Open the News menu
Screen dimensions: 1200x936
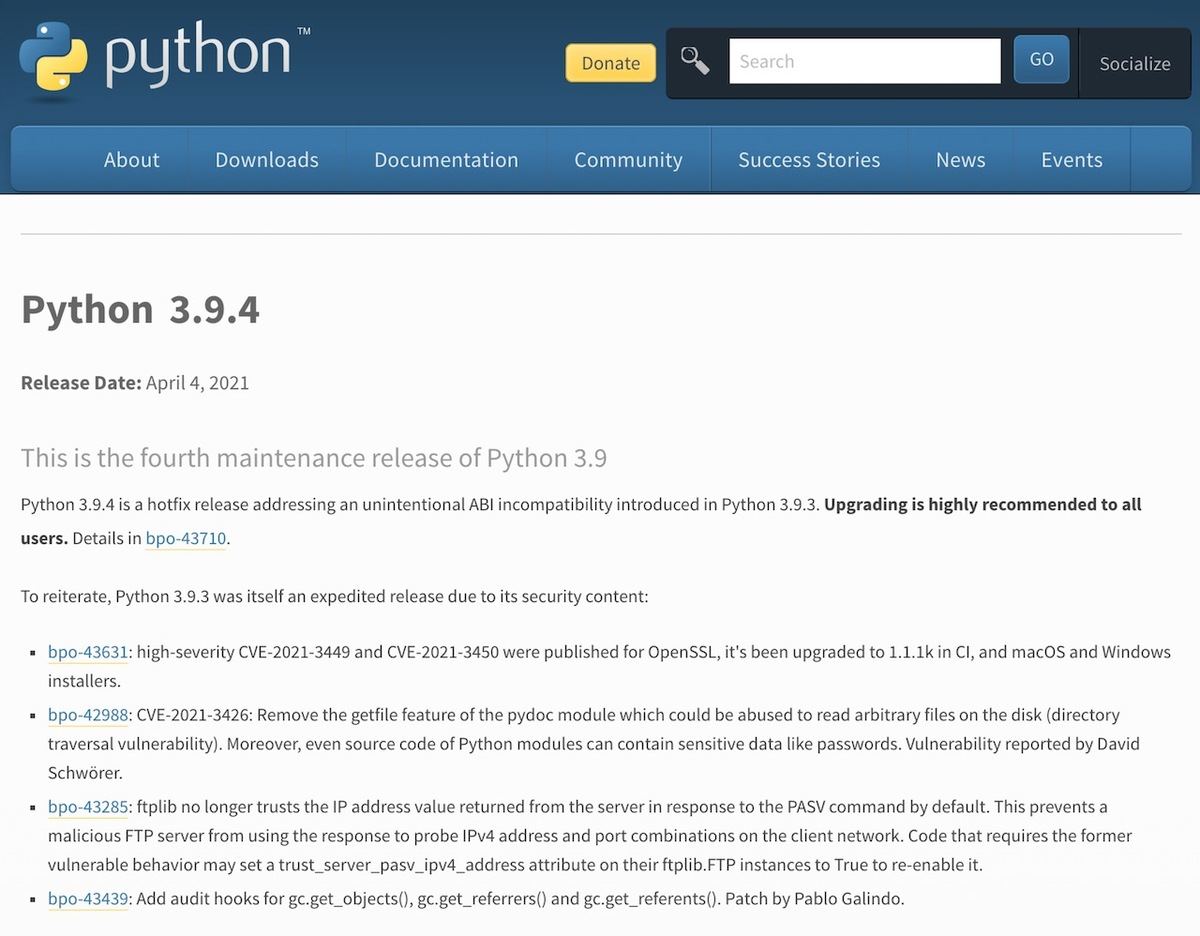(961, 160)
